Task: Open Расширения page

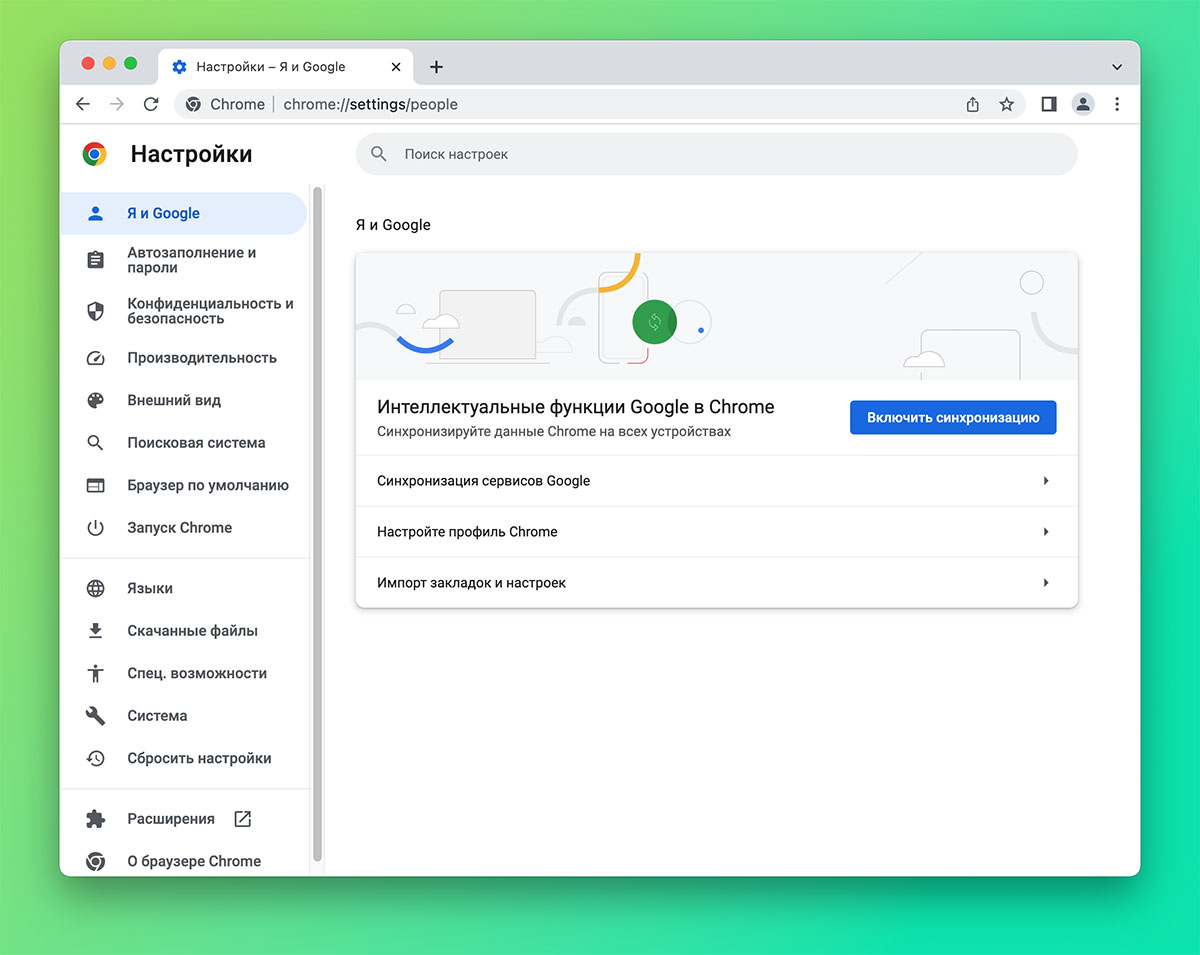Action: [x=183, y=819]
